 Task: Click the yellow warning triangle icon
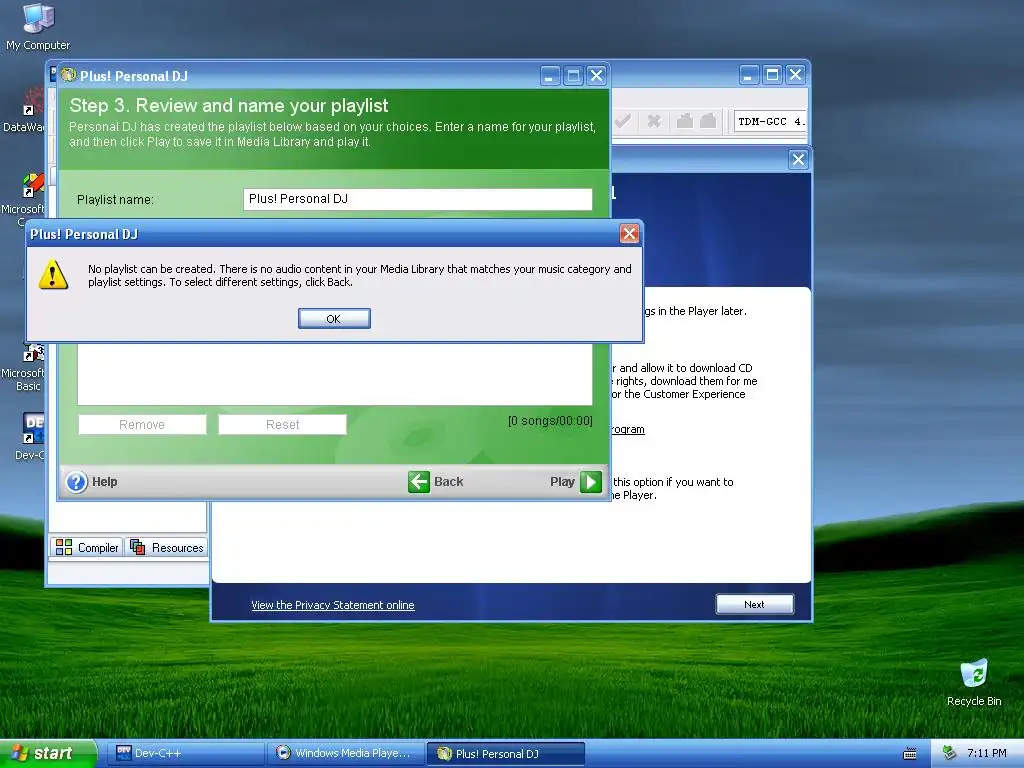(53, 274)
